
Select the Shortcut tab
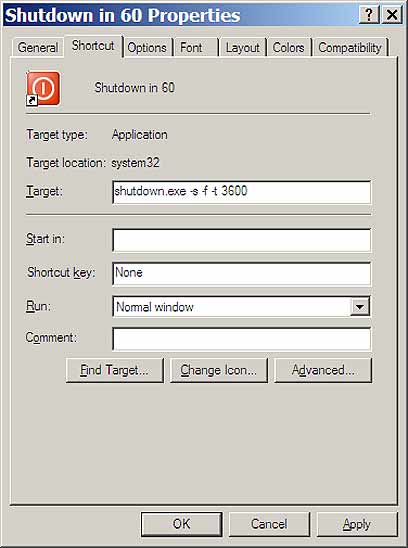93,46
